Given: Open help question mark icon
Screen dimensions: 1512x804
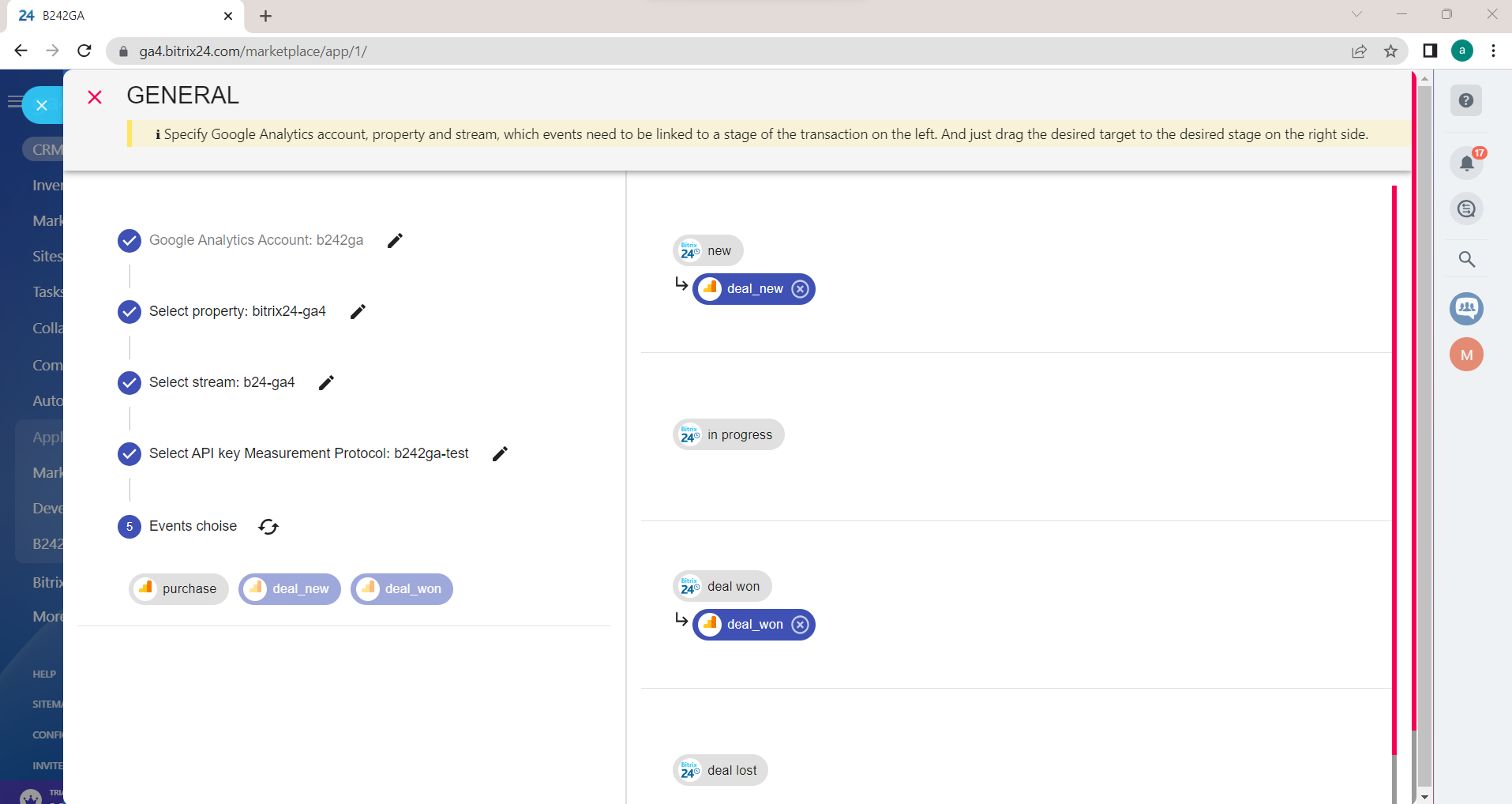Looking at the screenshot, I should click(1466, 101).
